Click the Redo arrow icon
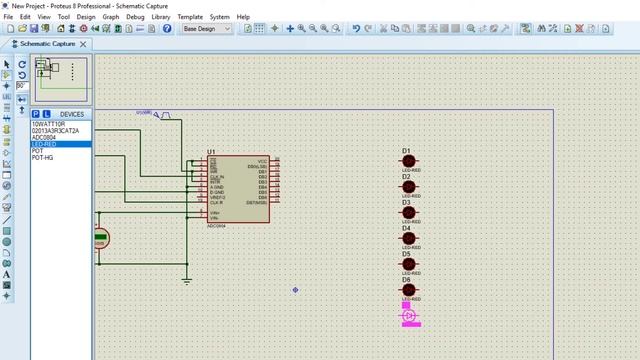Image resolution: width=640 pixels, height=360 pixels. click(x=368, y=29)
